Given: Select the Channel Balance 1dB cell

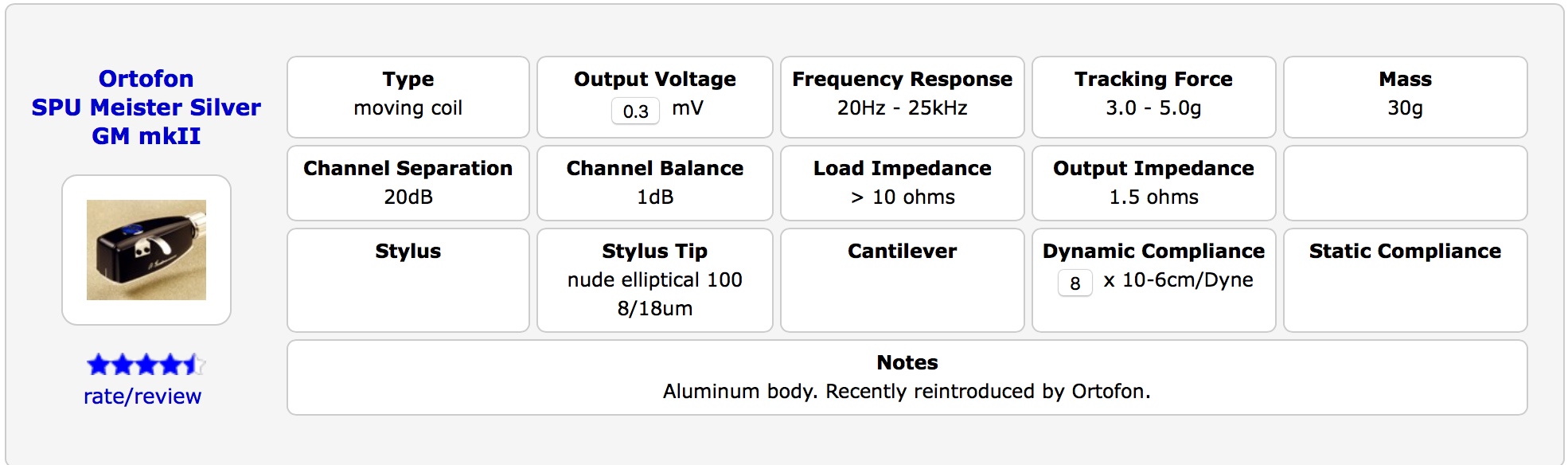Looking at the screenshot, I should pos(654,183).
